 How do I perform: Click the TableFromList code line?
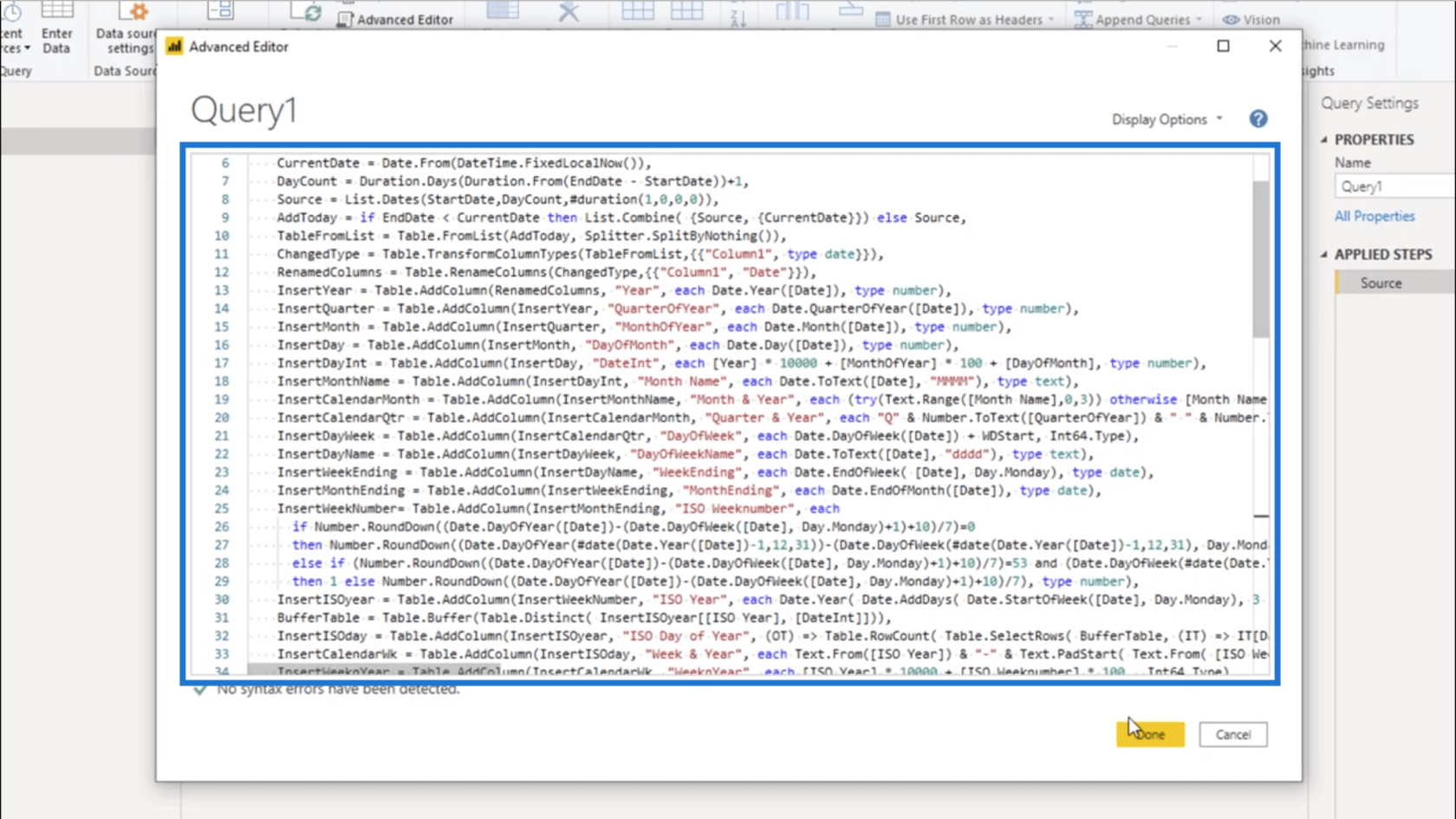(531, 236)
